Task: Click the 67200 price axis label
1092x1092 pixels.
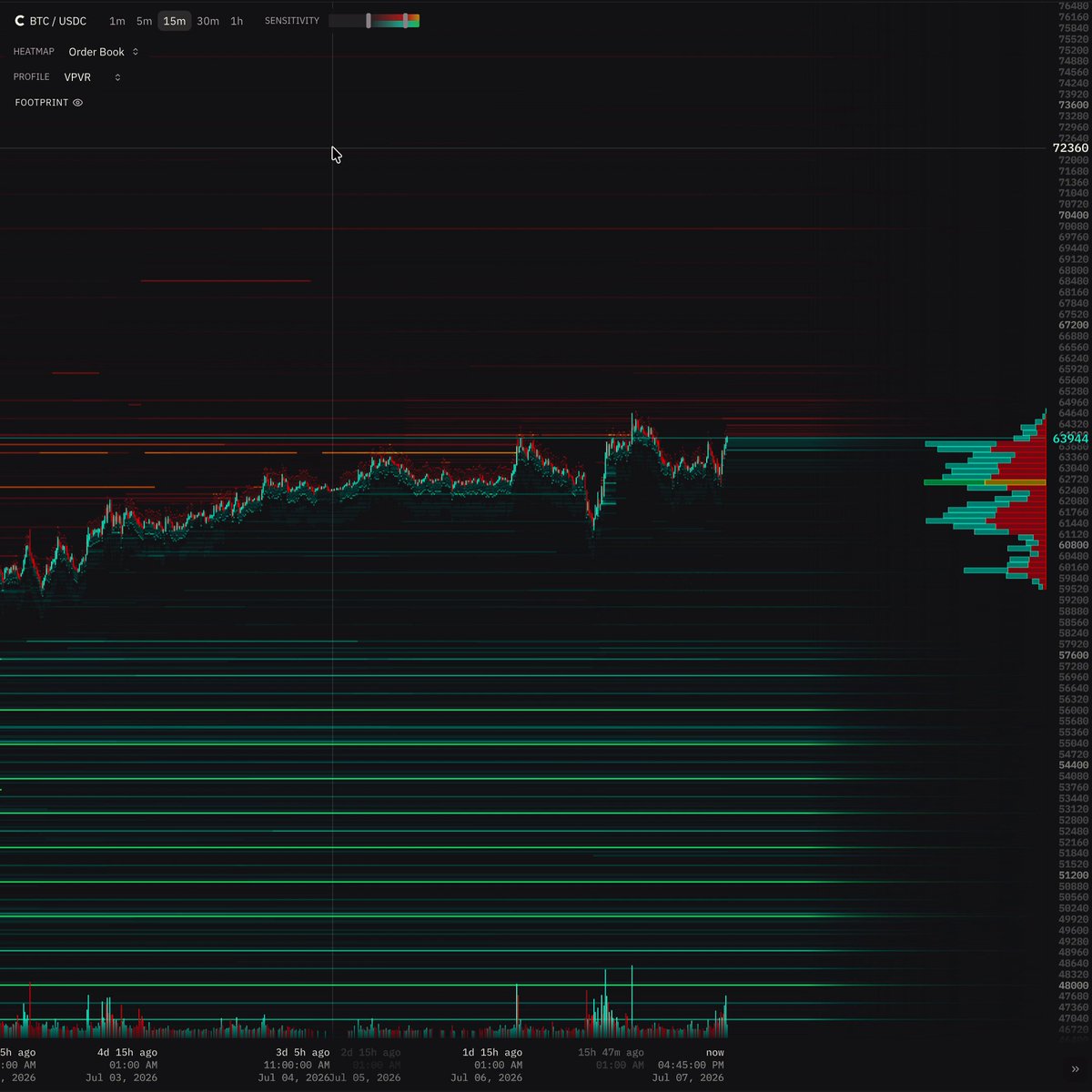Action: (x=1074, y=325)
